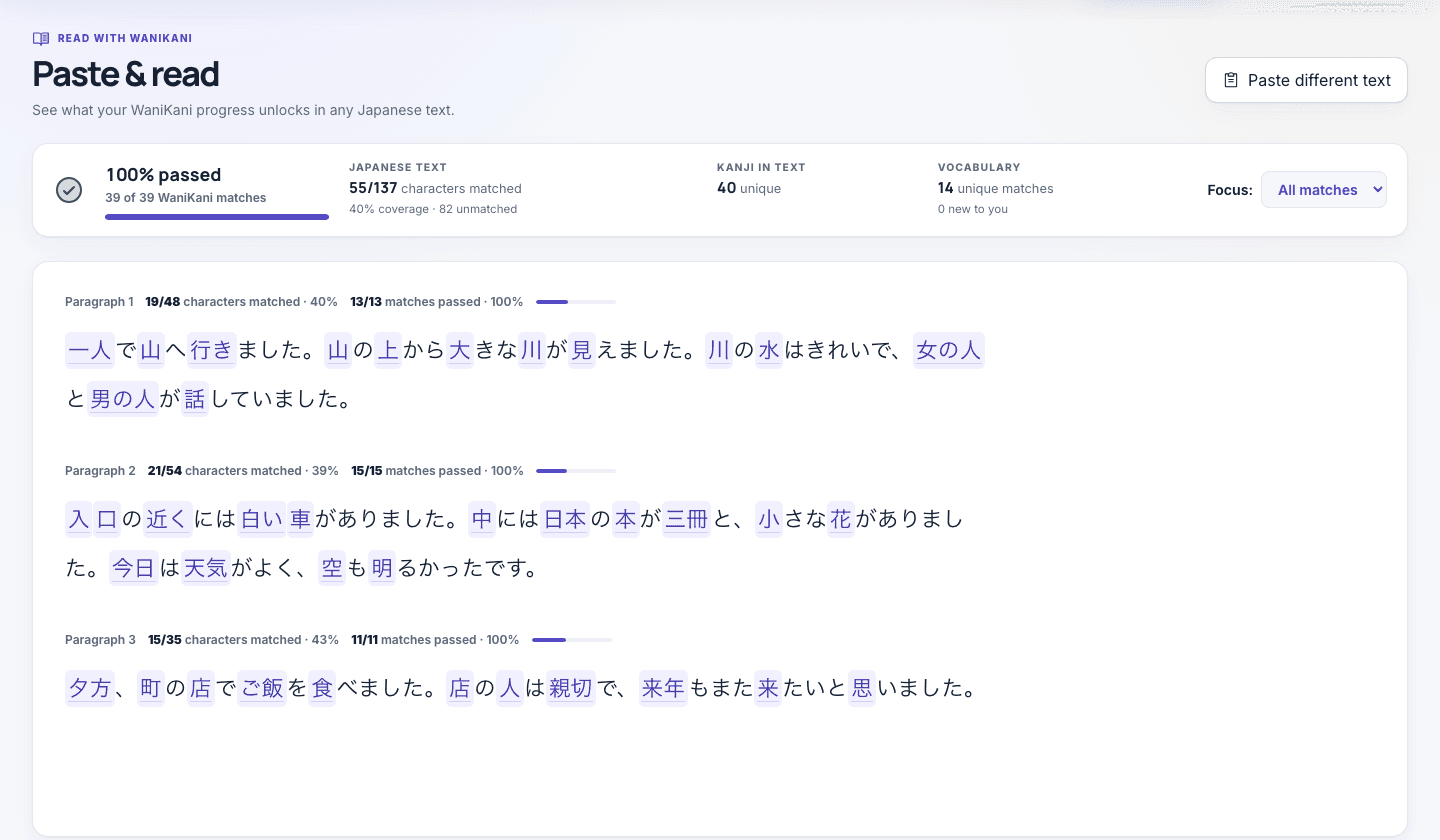
Task: Click the Paragraph 3 label
Action: (100, 640)
